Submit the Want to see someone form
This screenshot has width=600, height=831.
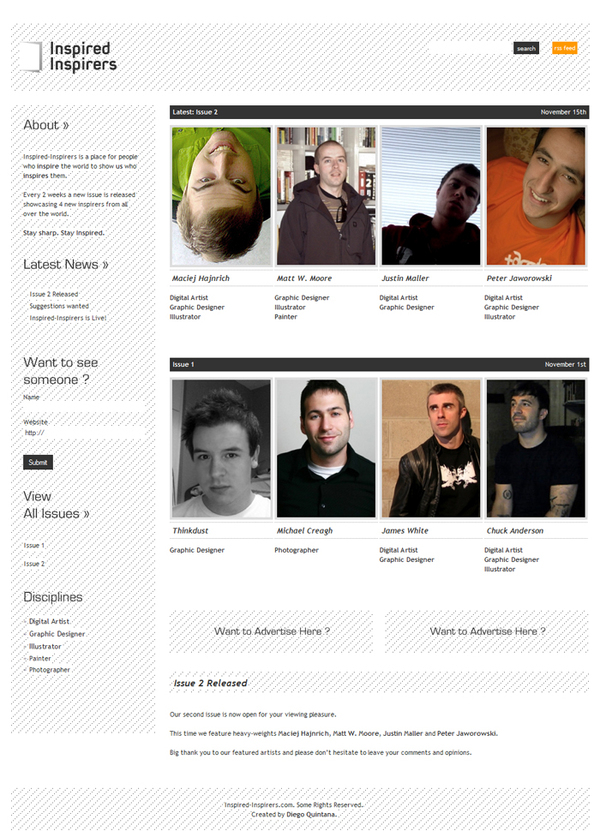[x=38, y=462]
